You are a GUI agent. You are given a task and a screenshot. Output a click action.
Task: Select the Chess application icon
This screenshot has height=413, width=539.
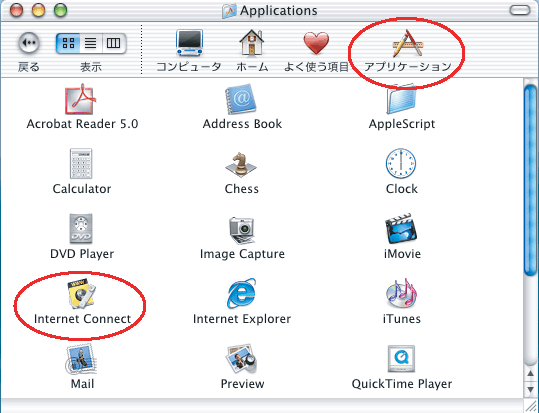241,164
